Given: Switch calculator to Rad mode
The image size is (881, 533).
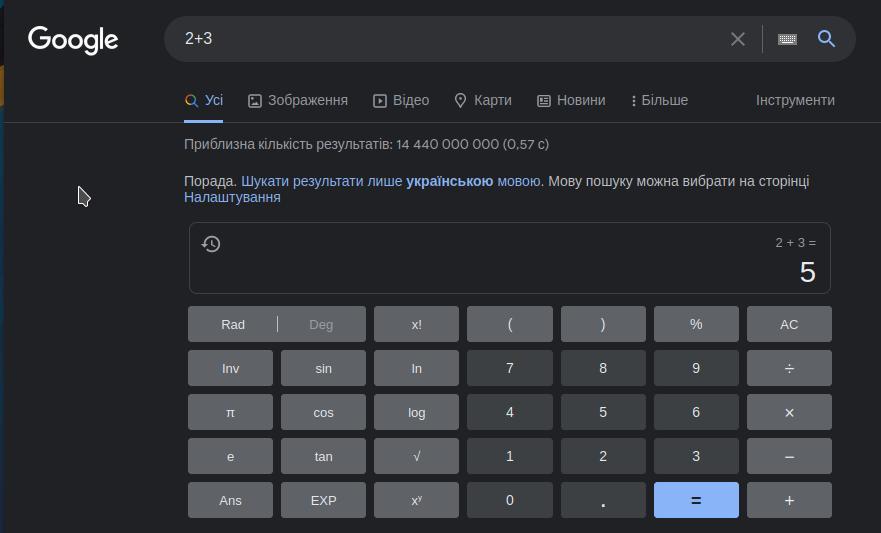Looking at the screenshot, I should pyautogui.click(x=233, y=324).
